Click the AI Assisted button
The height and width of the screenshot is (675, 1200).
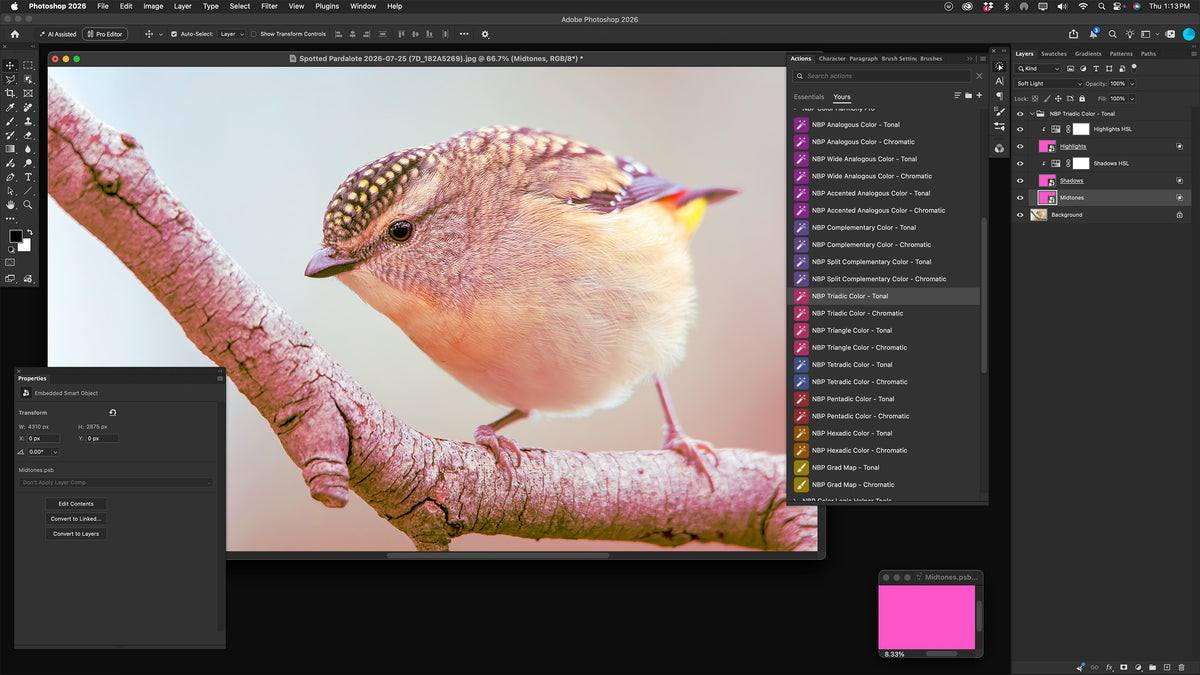(57, 34)
